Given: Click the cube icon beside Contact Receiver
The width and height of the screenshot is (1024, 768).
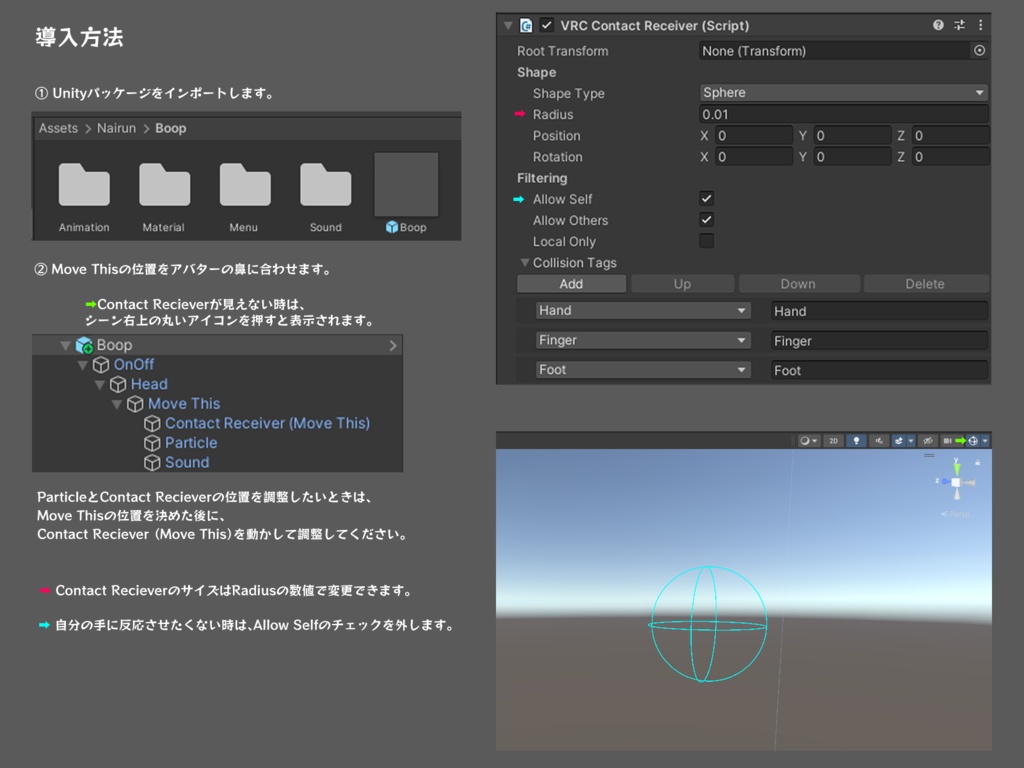Looking at the screenshot, I should (x=152, y=423).
